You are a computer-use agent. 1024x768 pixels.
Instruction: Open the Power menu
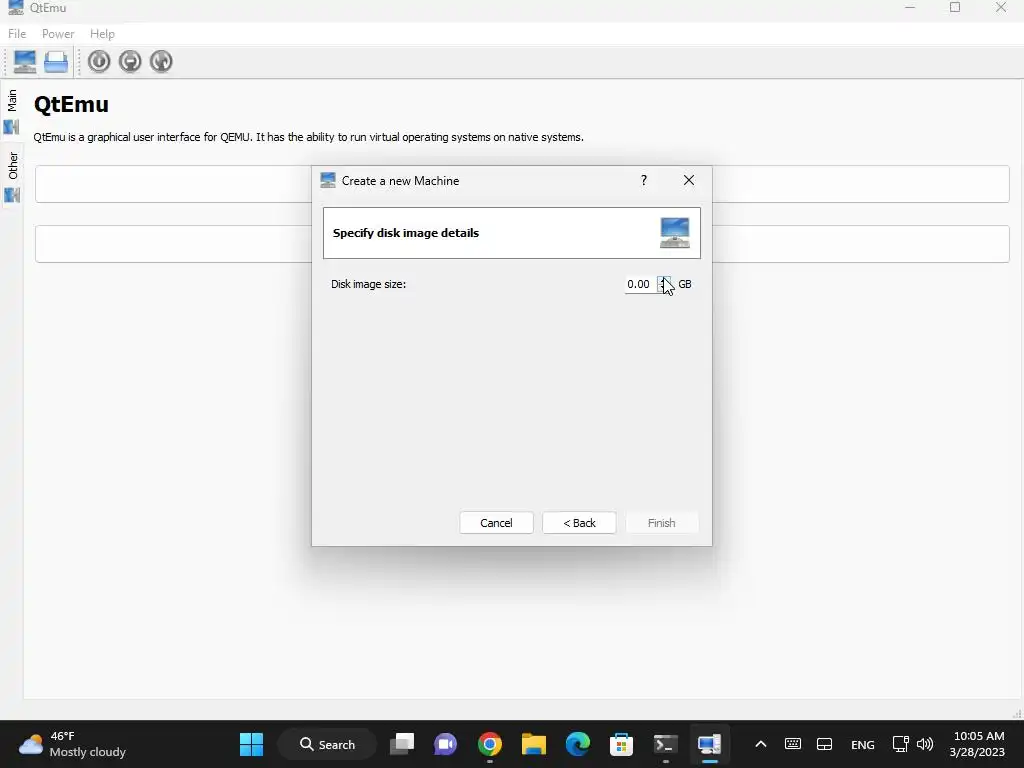pos(58,34)
